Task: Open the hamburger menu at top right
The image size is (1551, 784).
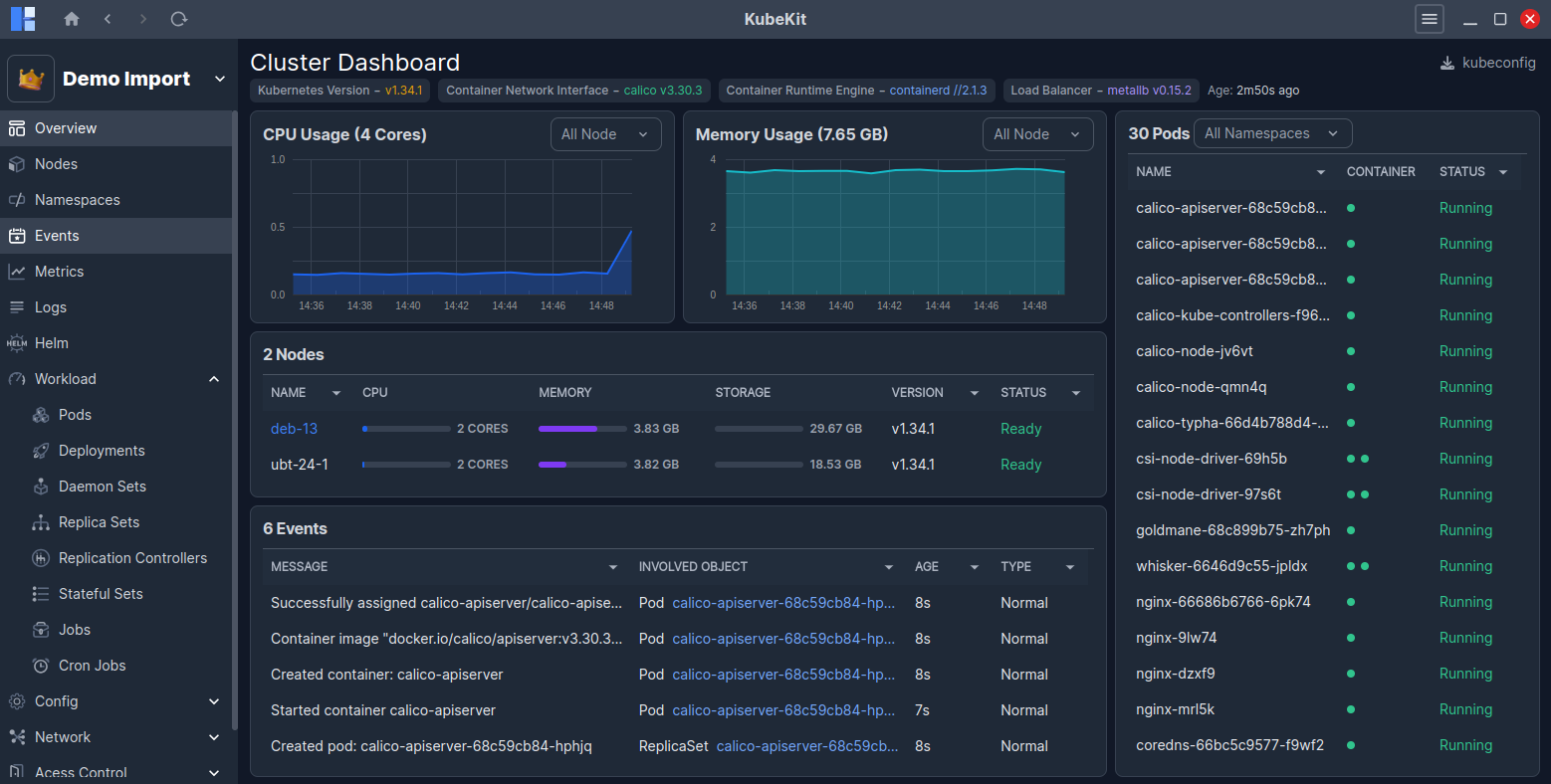Action: 1430,19
